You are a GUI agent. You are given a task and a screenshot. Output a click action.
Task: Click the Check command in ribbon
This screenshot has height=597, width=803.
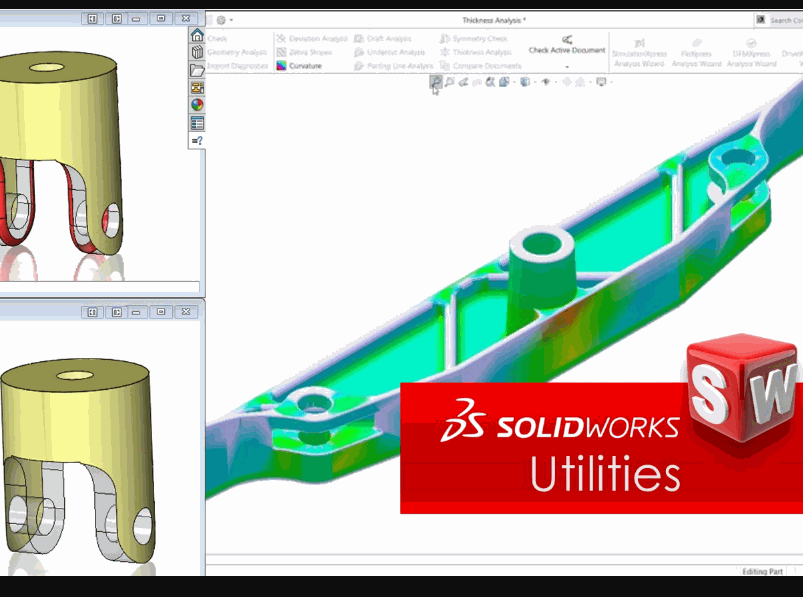click(217, 38)
